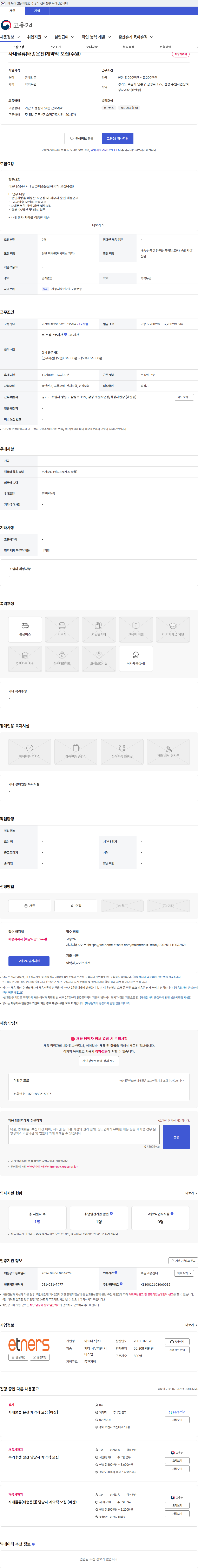The width and height of the screenshot is (198, 1568).
Task: Jump to the 전형방법 section tab
Action: (x=165, y=47)
